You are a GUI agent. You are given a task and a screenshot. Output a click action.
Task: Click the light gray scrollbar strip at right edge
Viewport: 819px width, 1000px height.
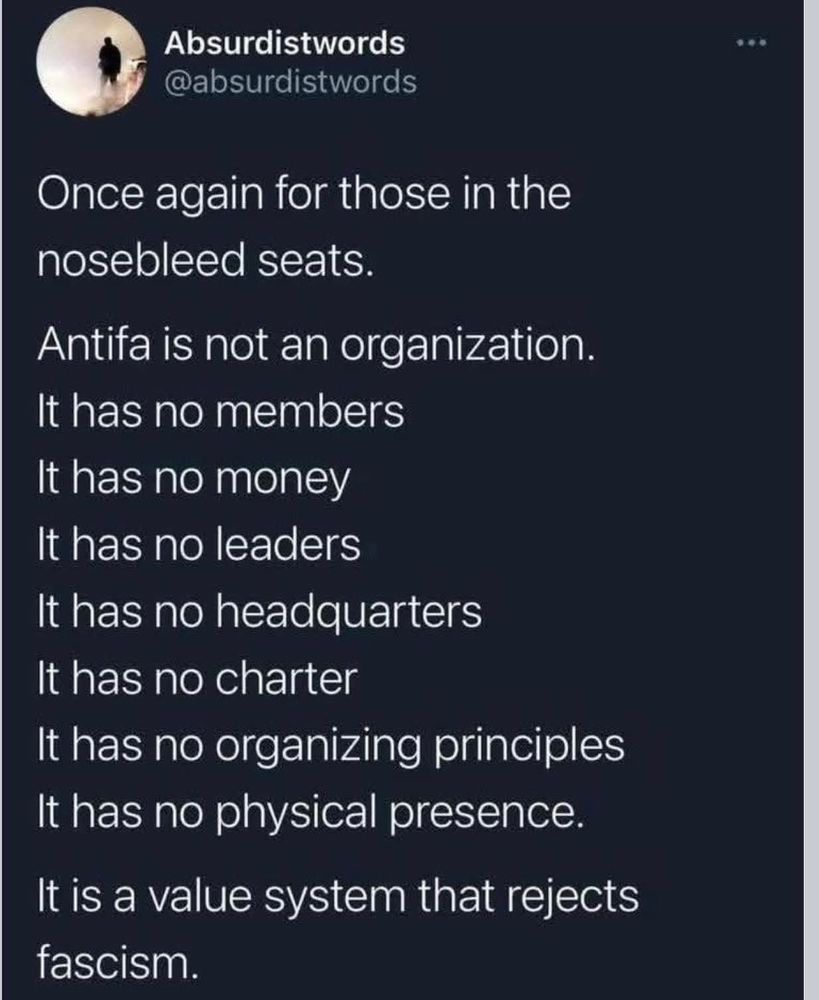tap(811, 500)
